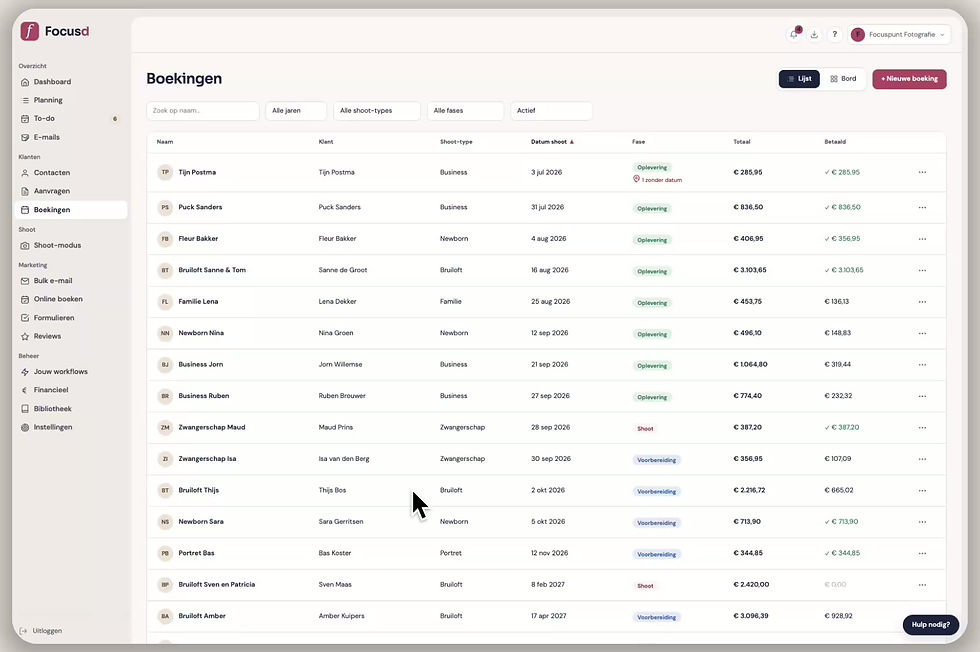Click the Focusd logo icon
Screen dimensions: 980x652
(29, 31)
